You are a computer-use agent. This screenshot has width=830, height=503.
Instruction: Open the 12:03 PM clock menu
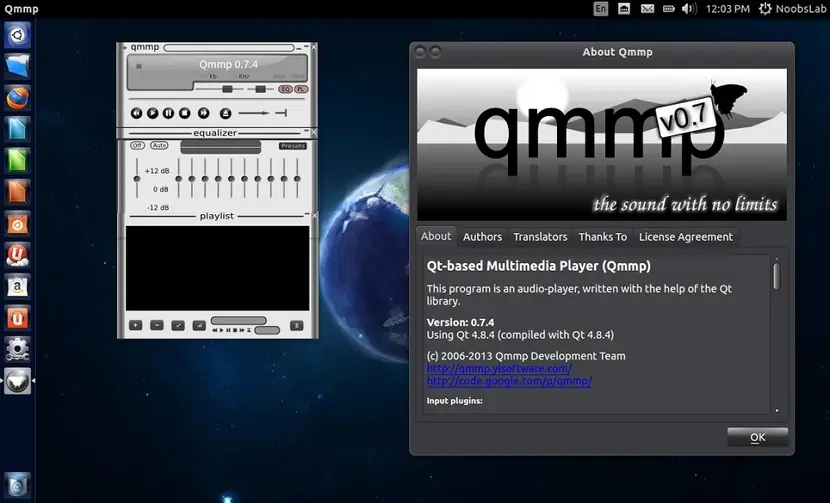(728, 8)
